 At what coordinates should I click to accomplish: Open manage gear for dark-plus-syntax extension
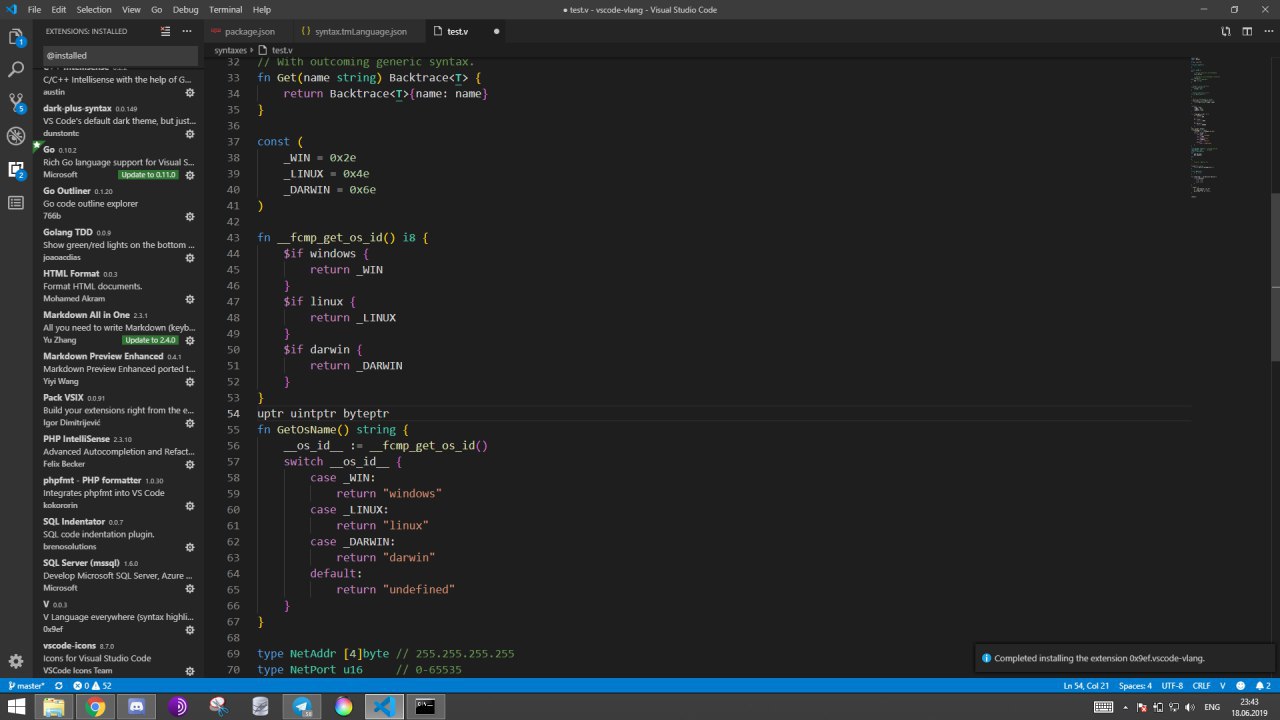tap(190, 134)
